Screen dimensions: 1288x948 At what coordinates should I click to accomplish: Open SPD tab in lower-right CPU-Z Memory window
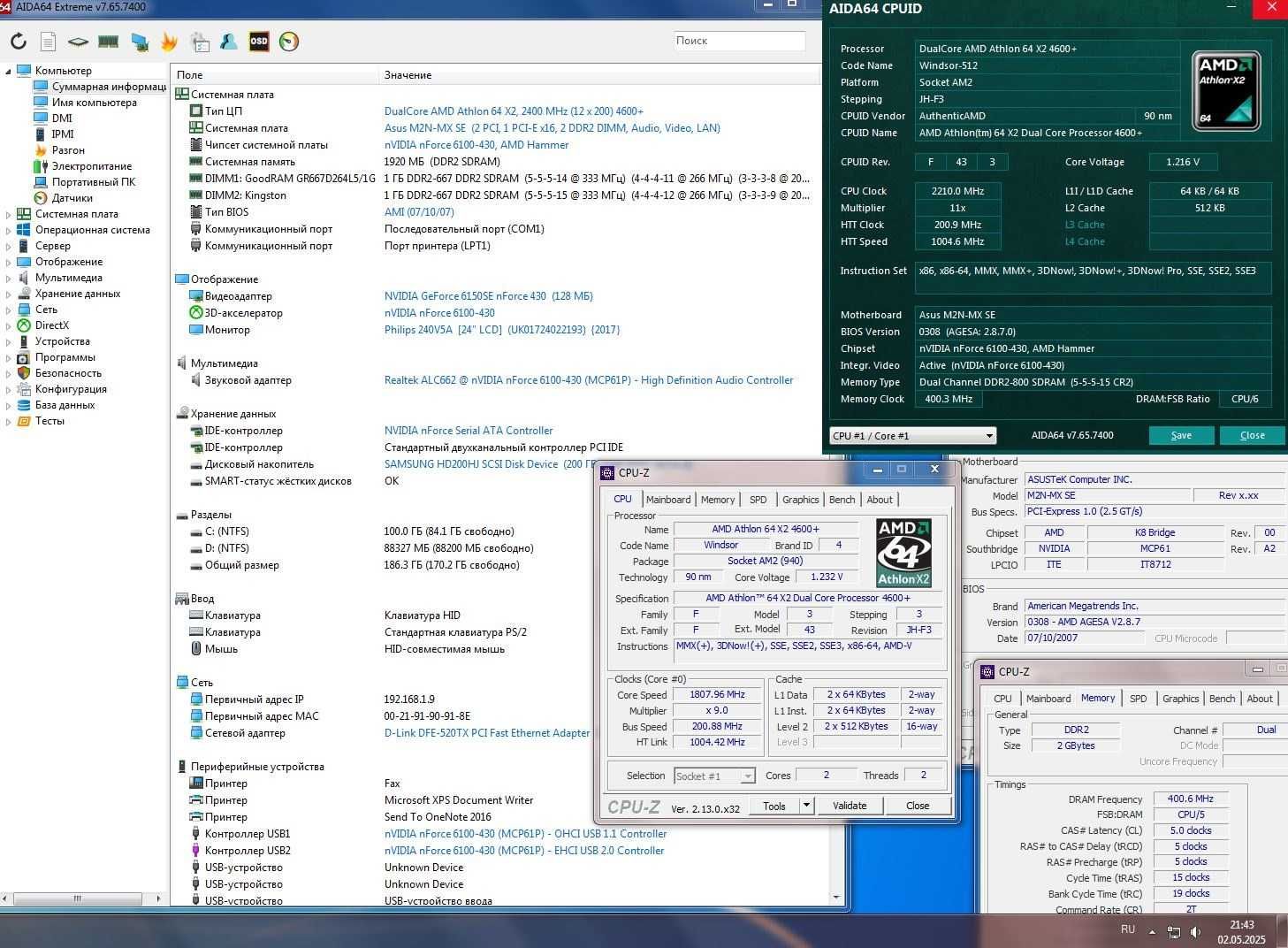click(x=1138, y=699)
